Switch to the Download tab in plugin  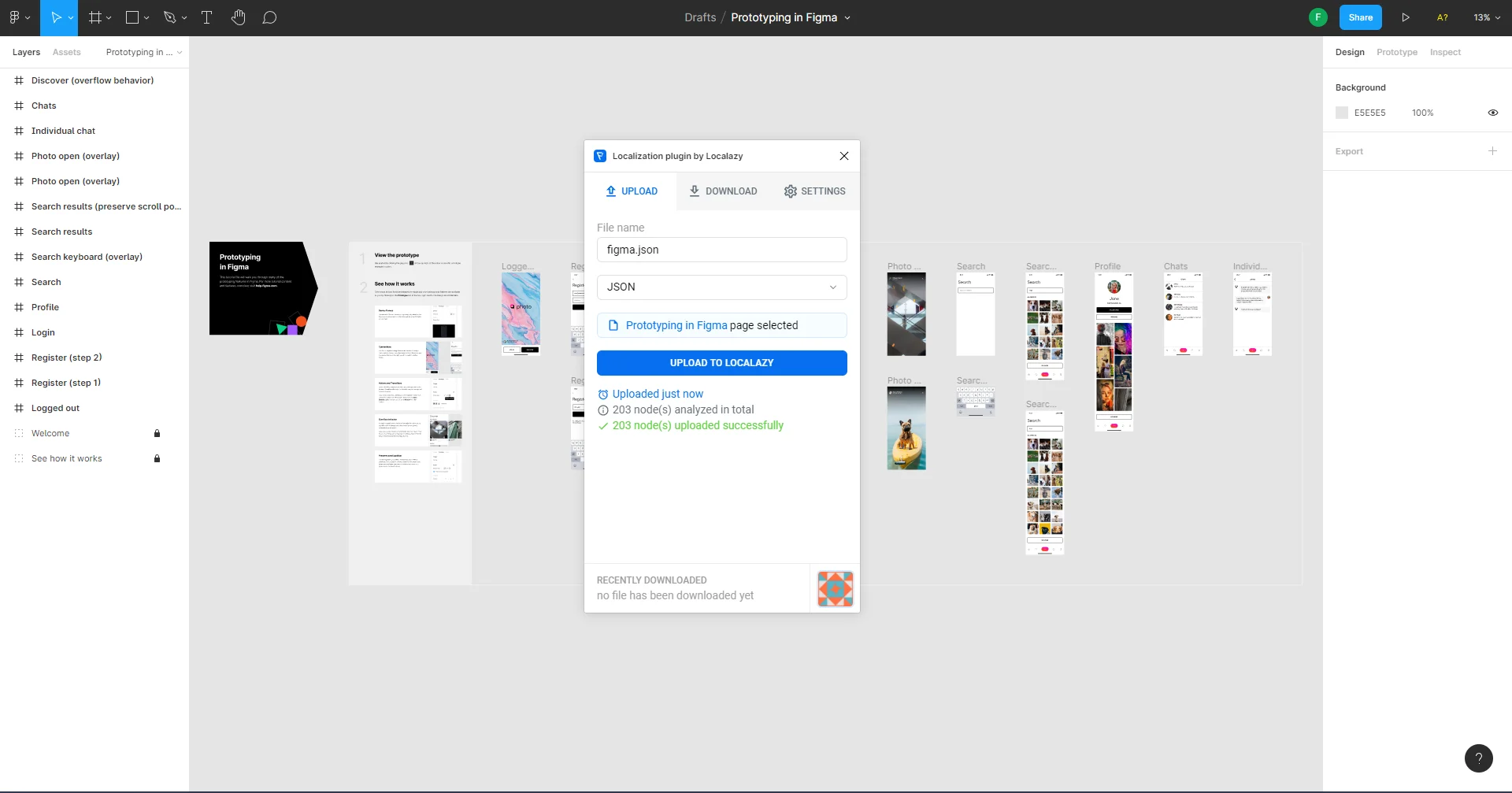click(723, 191)
